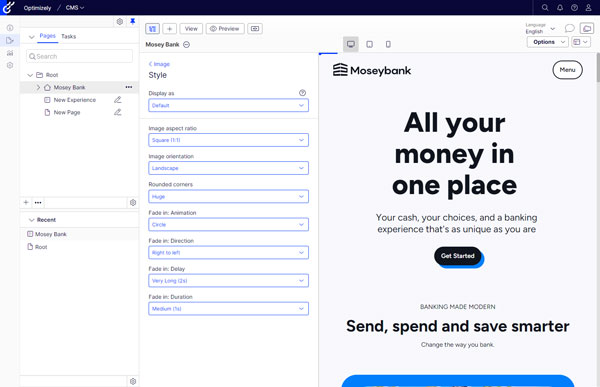
Task: Click the edit pencil beside New Experience
Action: pyautogui.click(x=117, y=100)
